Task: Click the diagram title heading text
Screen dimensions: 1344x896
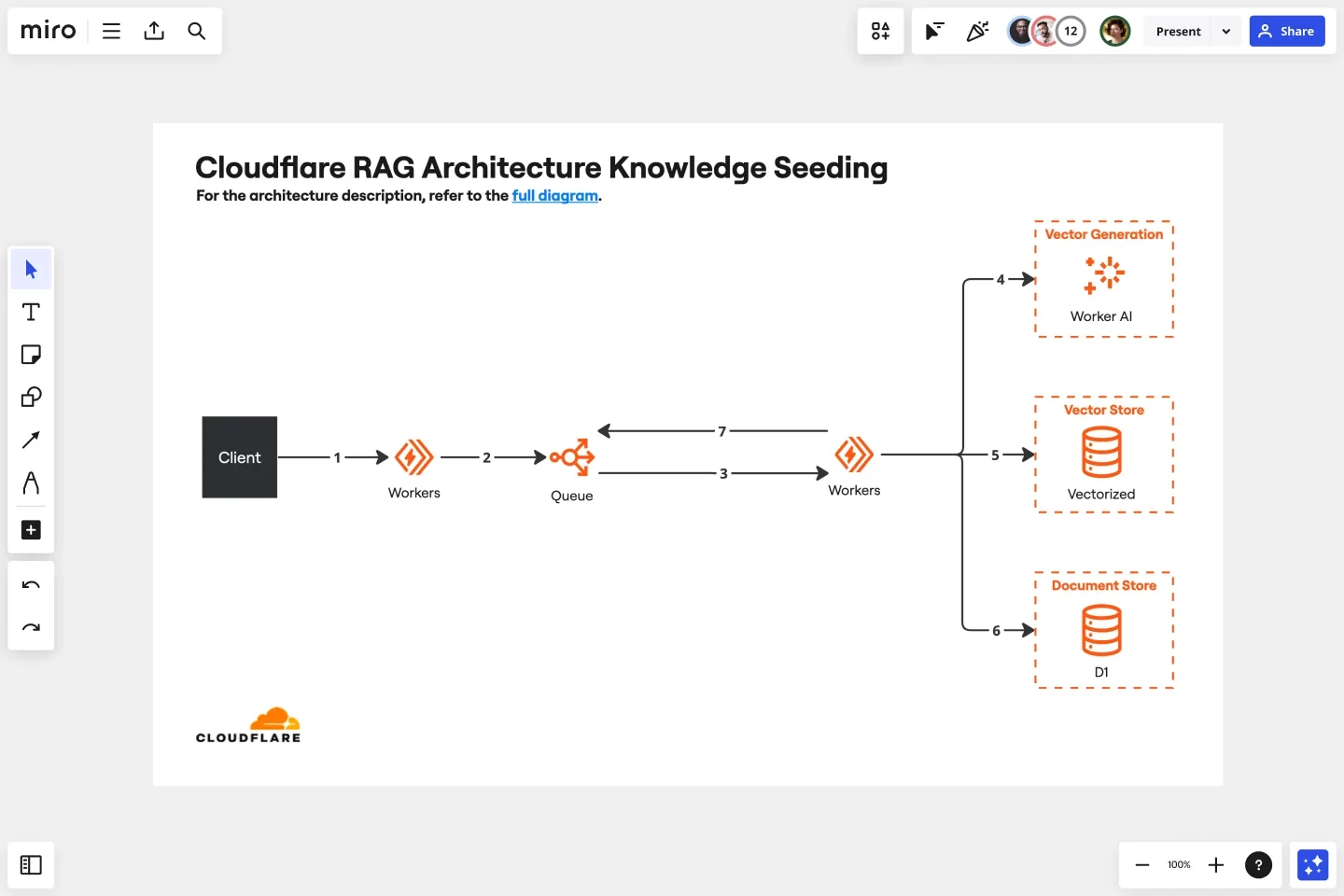Action: click(x=541, y=168)
